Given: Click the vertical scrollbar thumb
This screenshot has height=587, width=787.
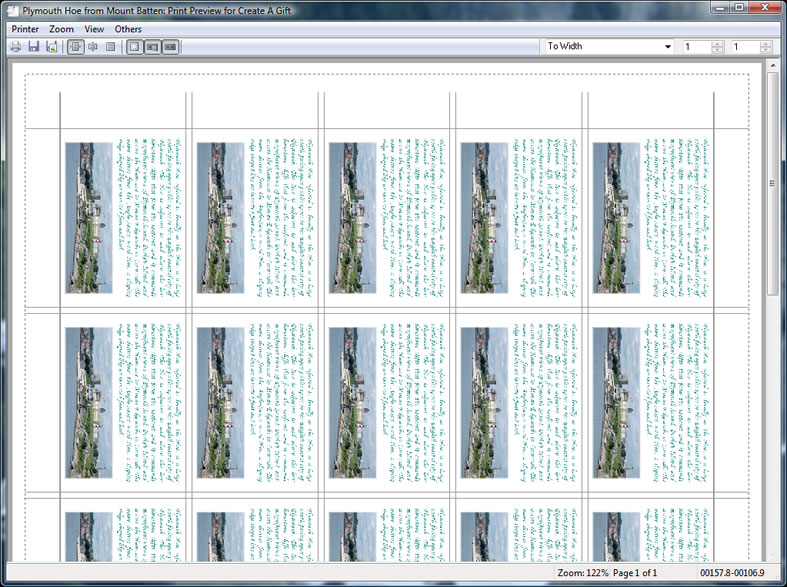Looking at the screenshot, I should click(772, 184).
